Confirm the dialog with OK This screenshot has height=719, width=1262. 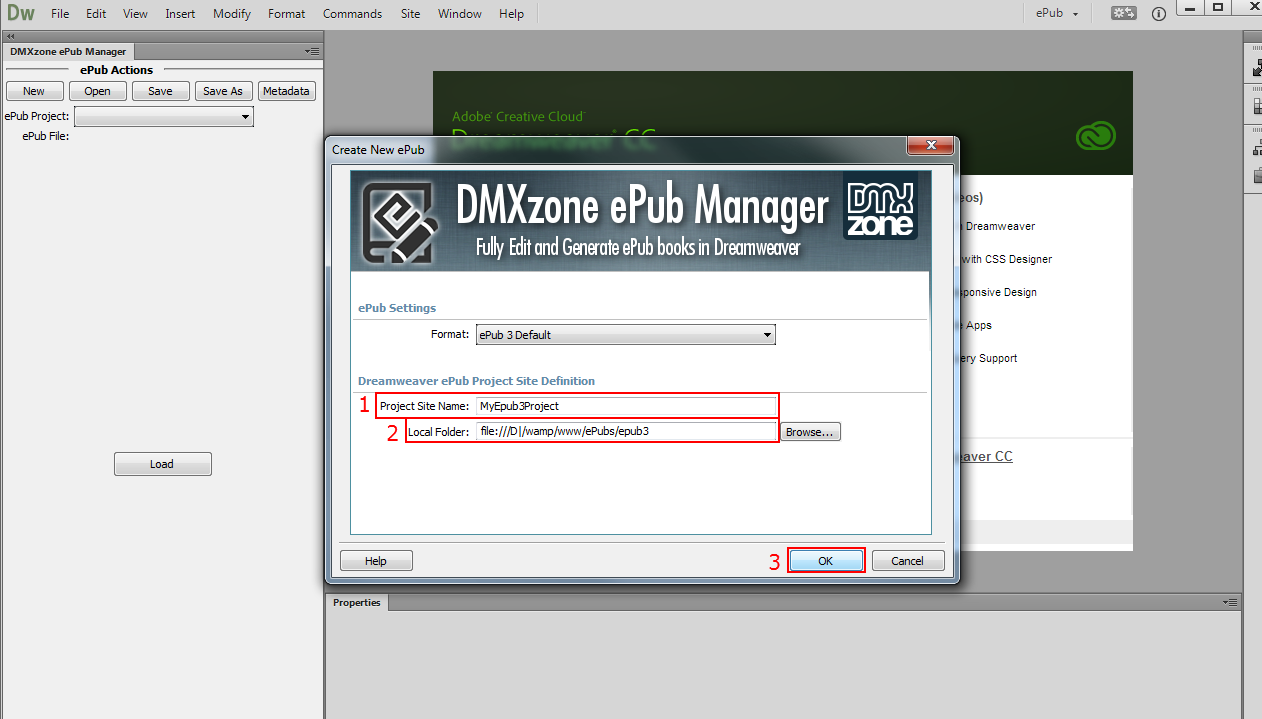826,561
